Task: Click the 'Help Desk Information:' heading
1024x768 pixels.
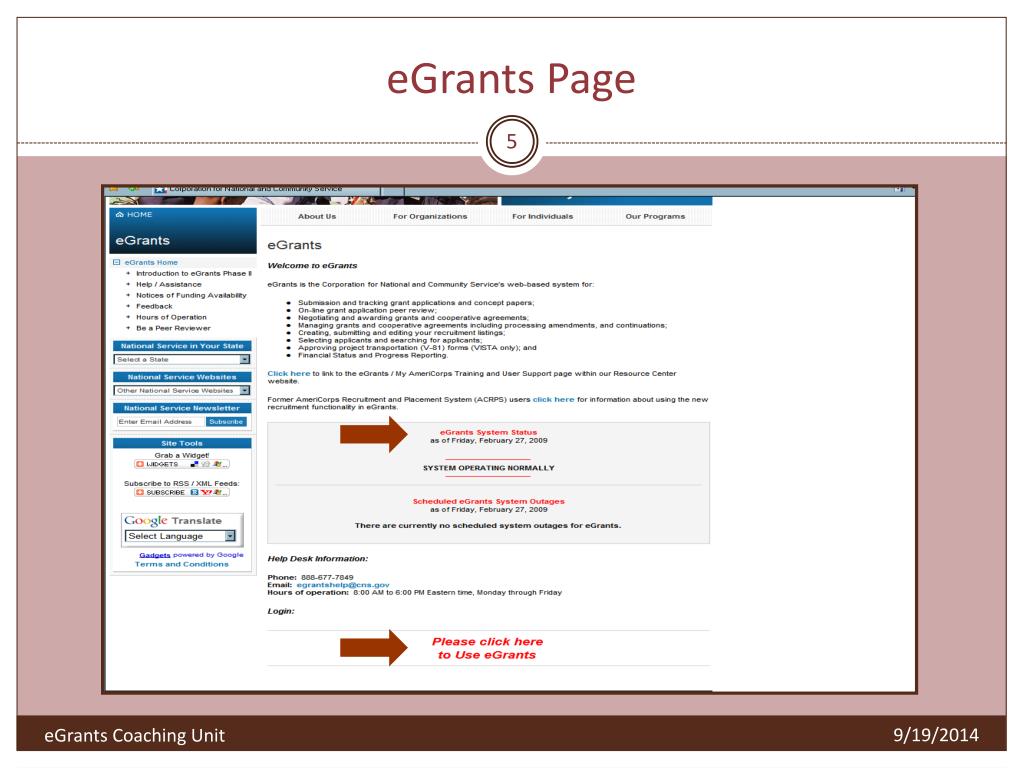Action: coord(317,559)
